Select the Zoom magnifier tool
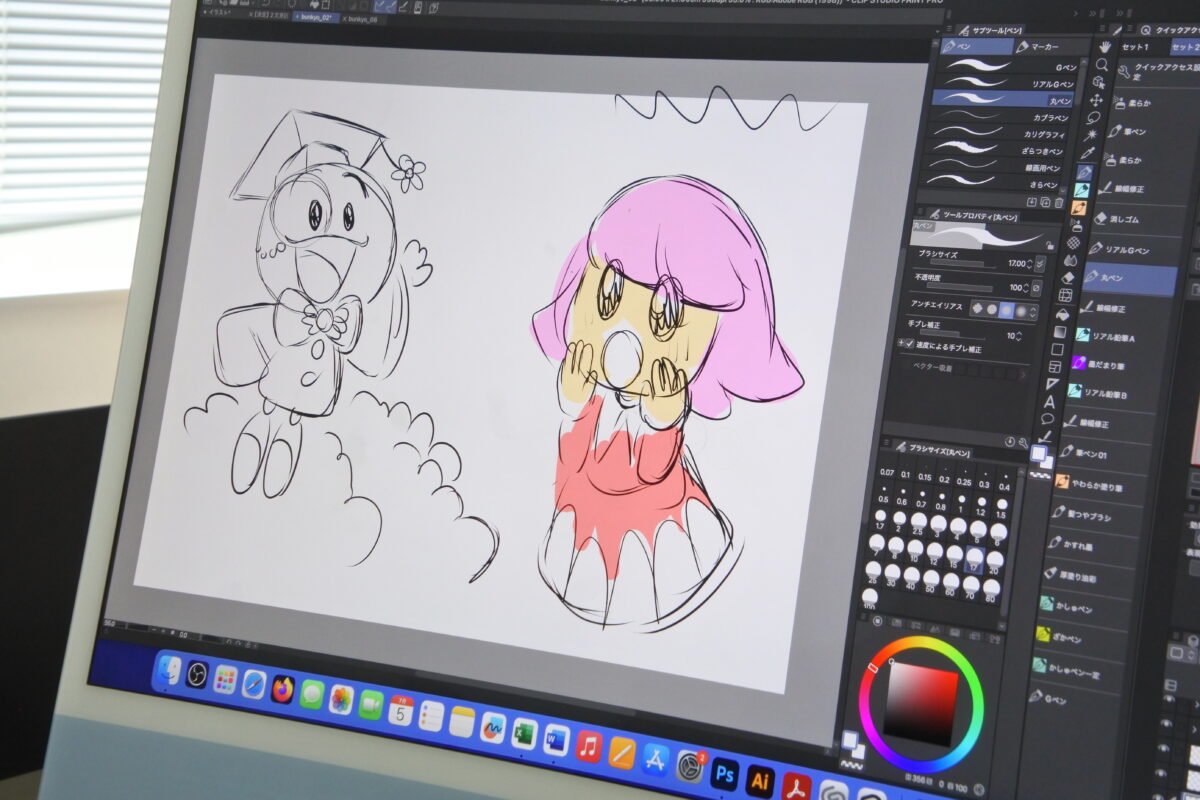Viewport: 1200px width, 800px height. click(1101, 65)
